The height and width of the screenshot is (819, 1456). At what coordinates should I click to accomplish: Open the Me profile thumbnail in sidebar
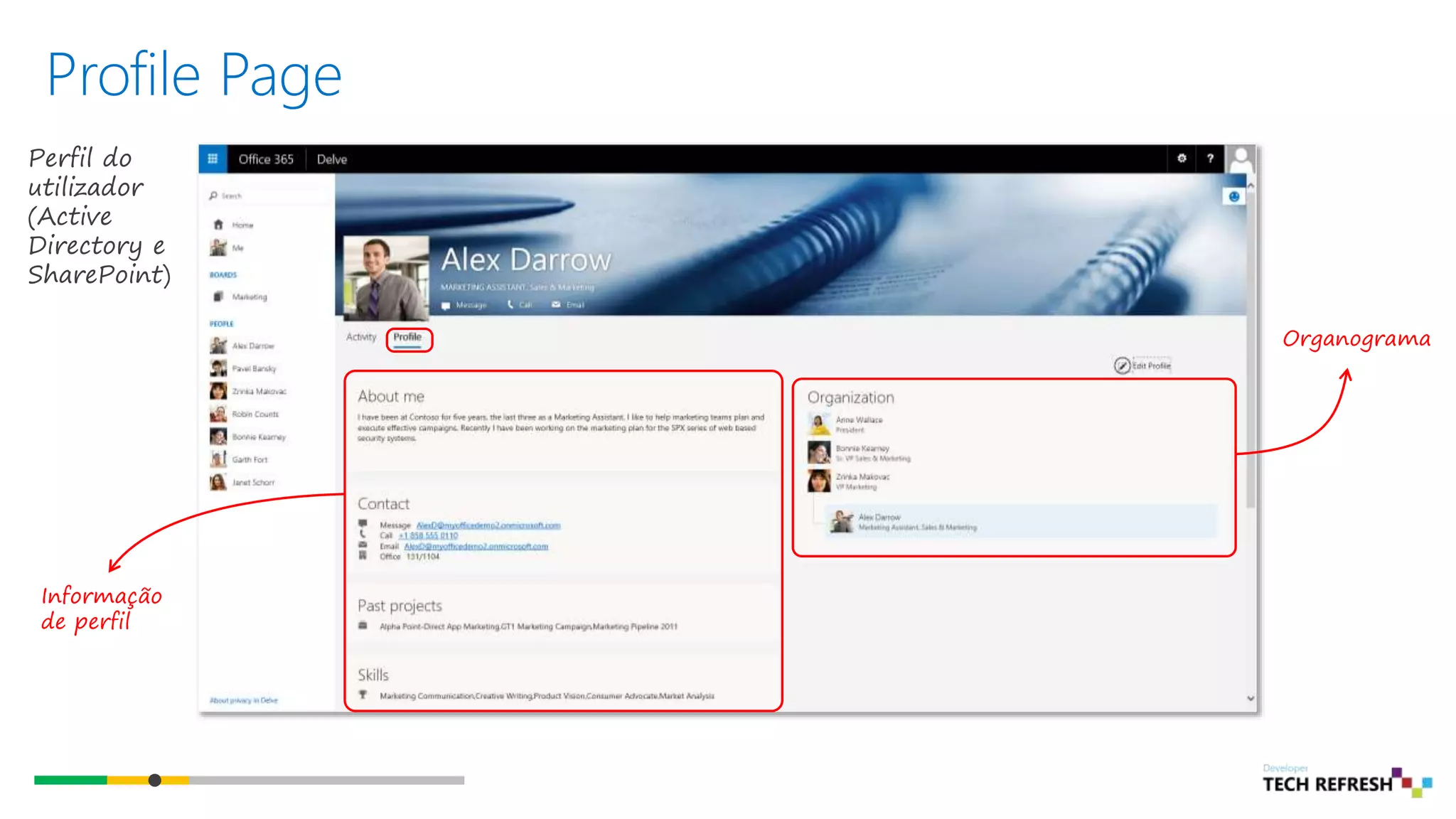pyautogui.click(x=218, y=247)
